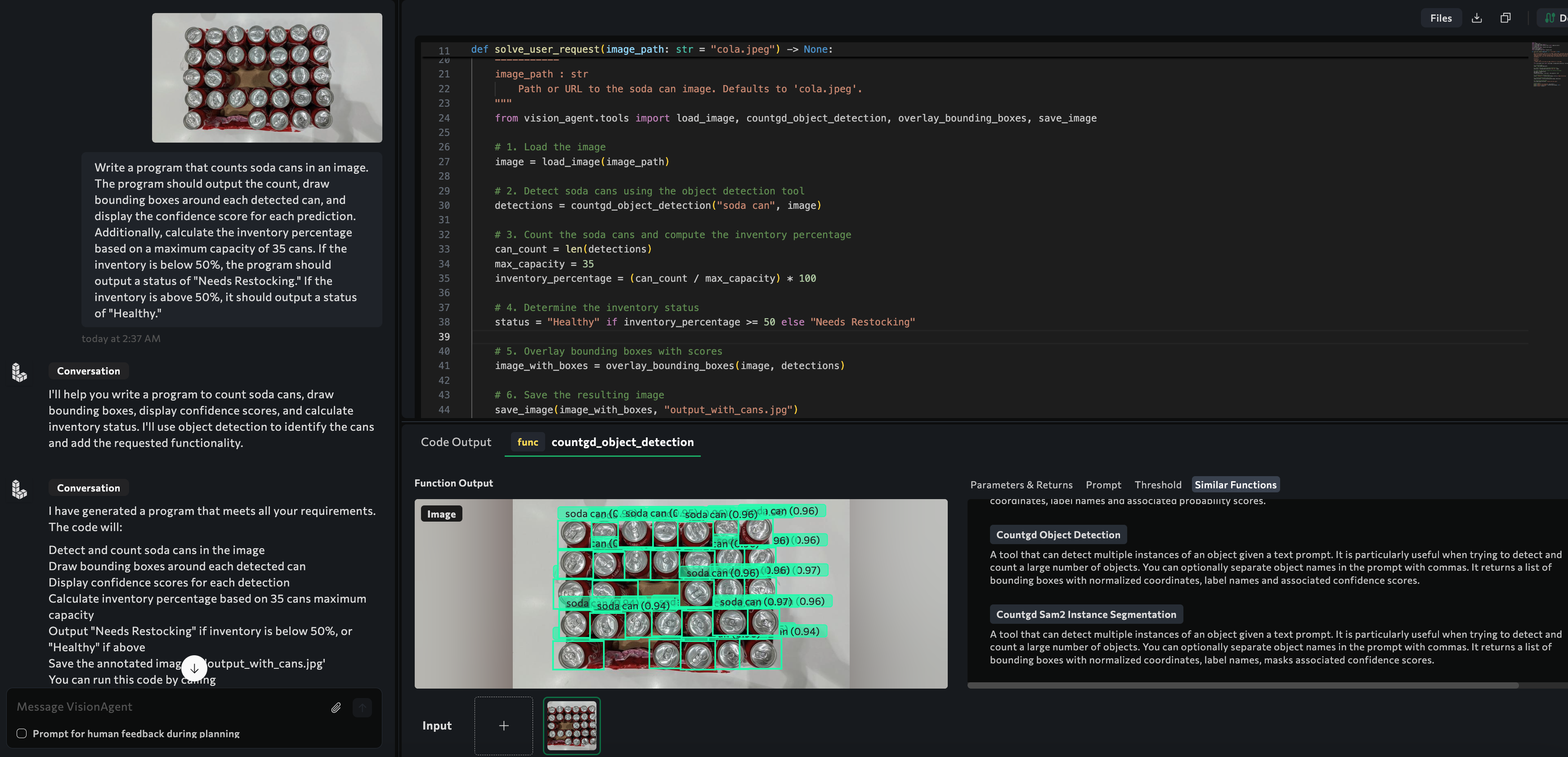This screenshot has width=1568, height=757.
Task: Click the add input button (+)
Action: click(503, 725)
